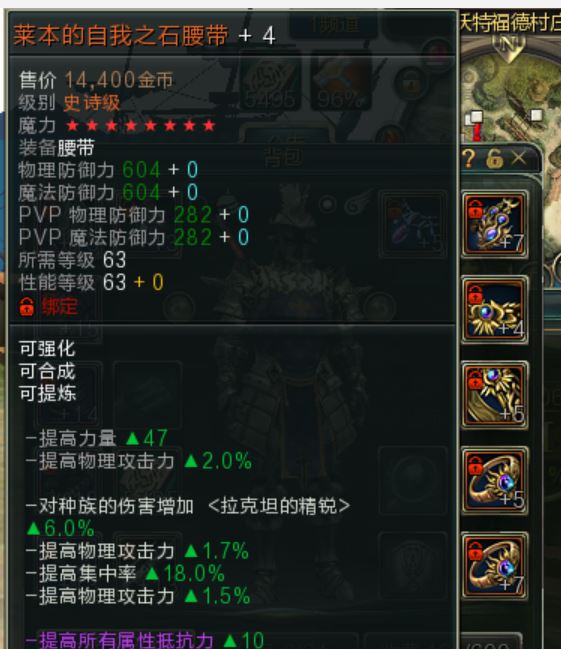Click the item title 莱本的自我之石腰带 +4

[144, 35]
